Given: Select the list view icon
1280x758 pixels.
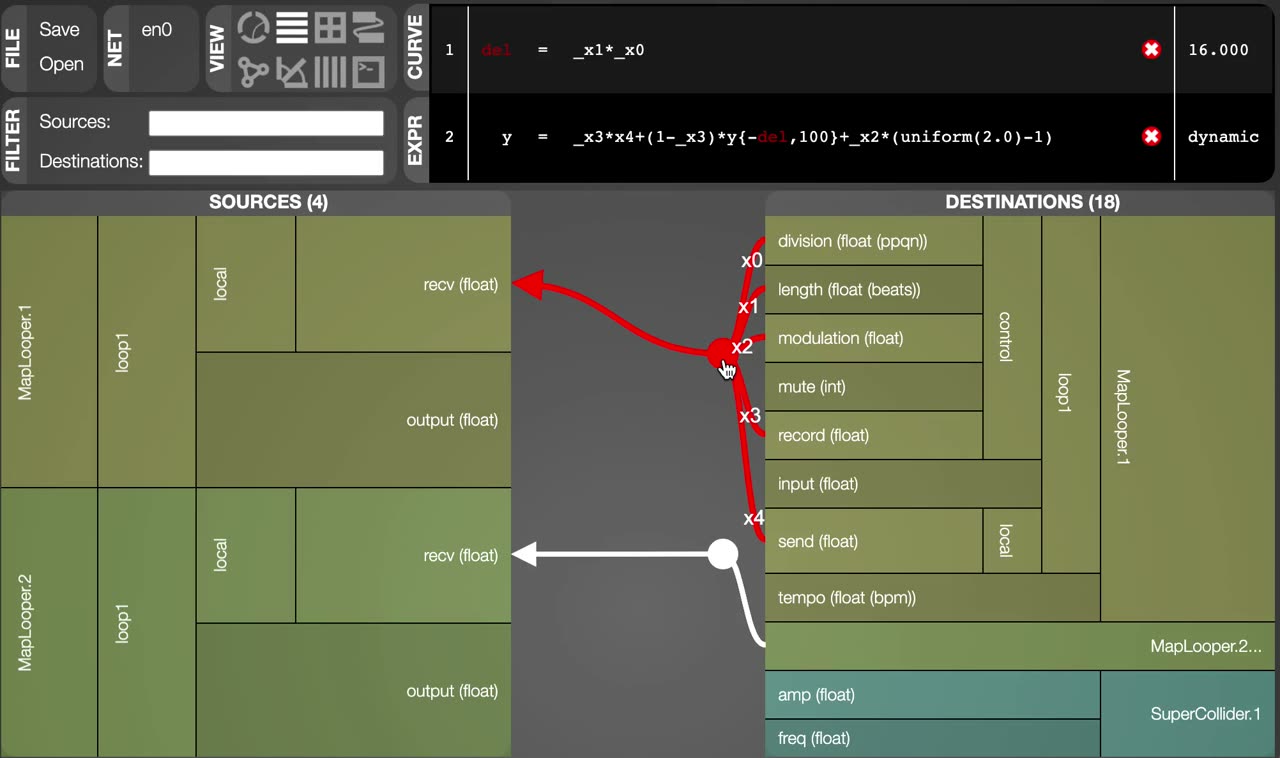Looking at the screenshot, I should pos(292,29).
